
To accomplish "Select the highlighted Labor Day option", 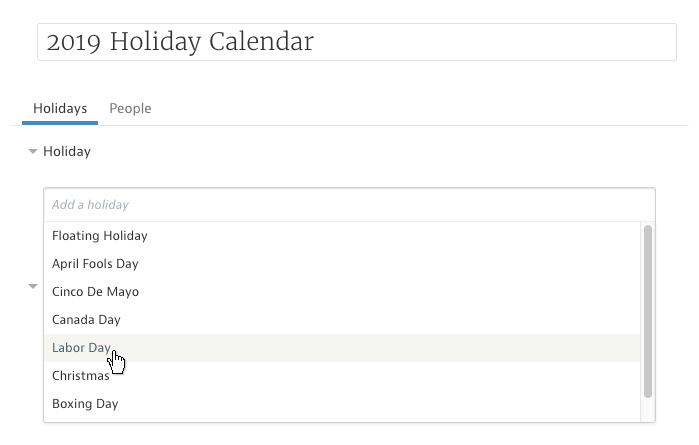I will [x=81, y=348].
